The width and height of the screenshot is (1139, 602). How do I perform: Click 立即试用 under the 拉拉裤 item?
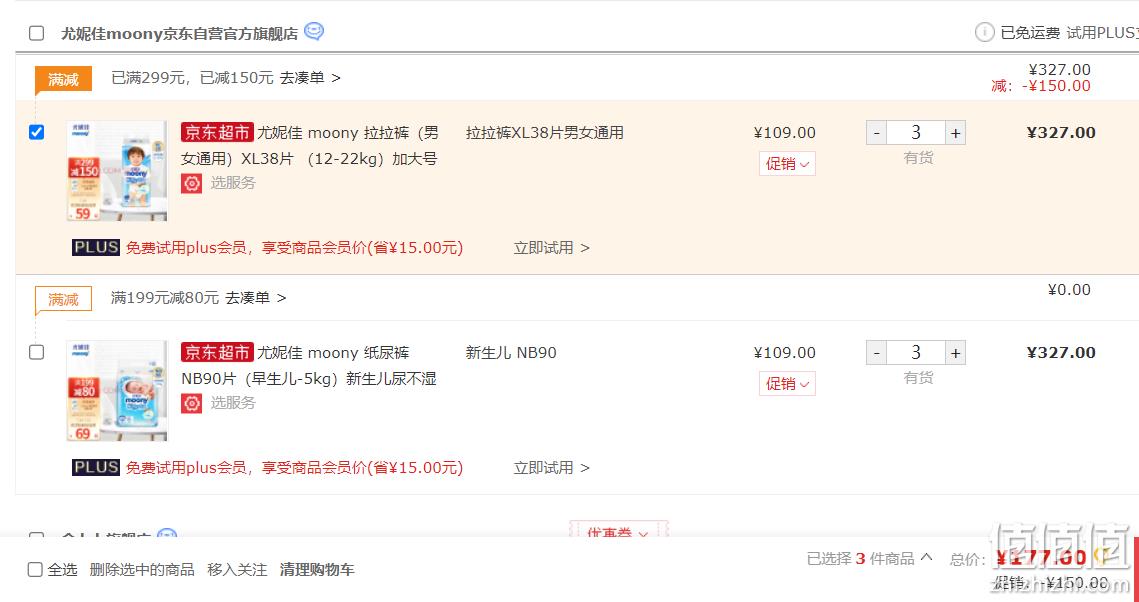click(x=552, y=248)
